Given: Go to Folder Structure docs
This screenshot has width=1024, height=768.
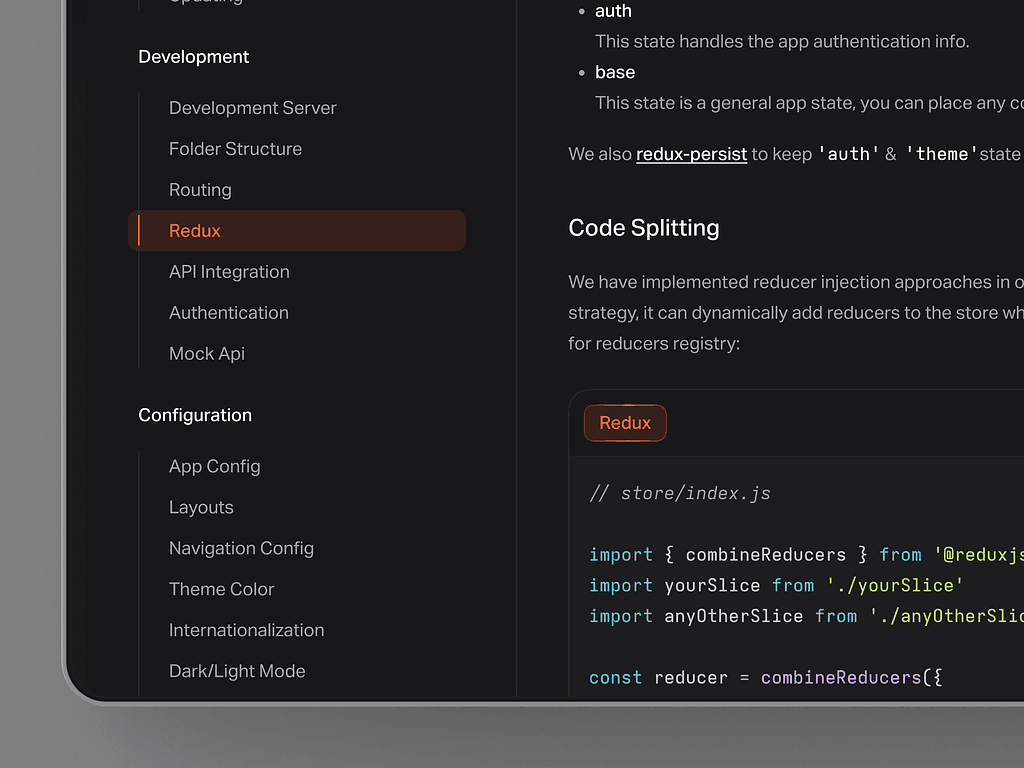Looking at the screenshot, I should click(235, 149).
